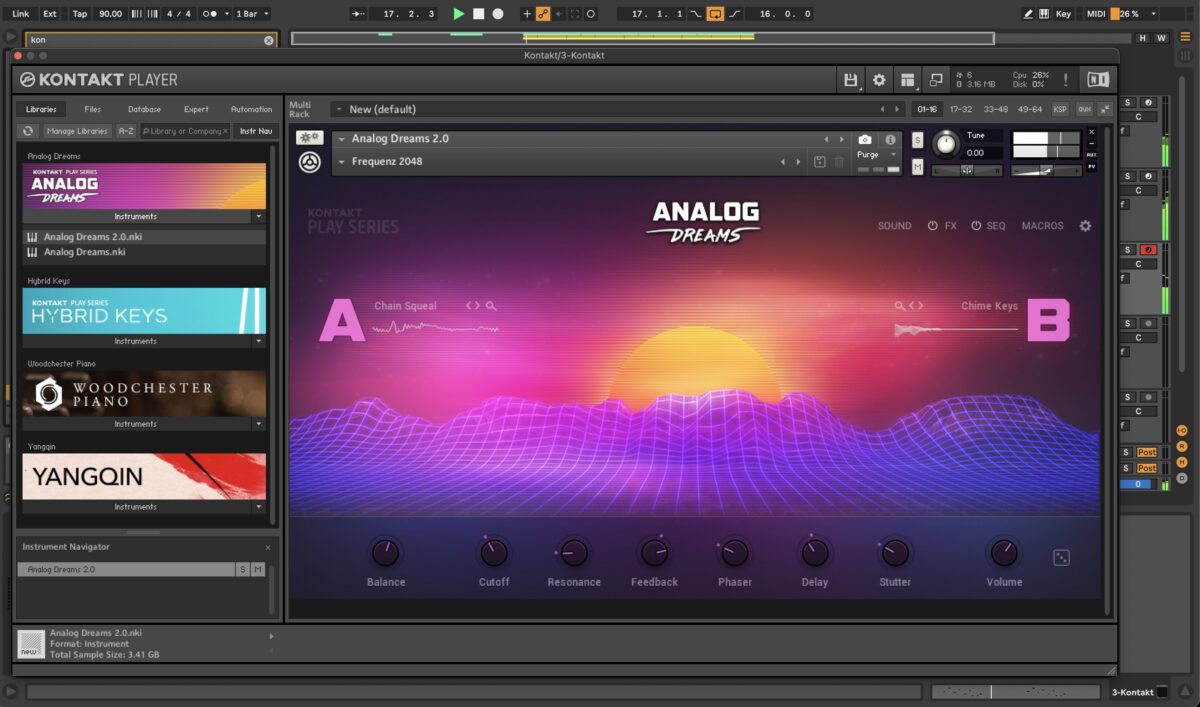The height and width of the screenshot is (707, 1200).
Task: Click the NI logo button in Kontakt header
Action: (x=1098, y=80)
